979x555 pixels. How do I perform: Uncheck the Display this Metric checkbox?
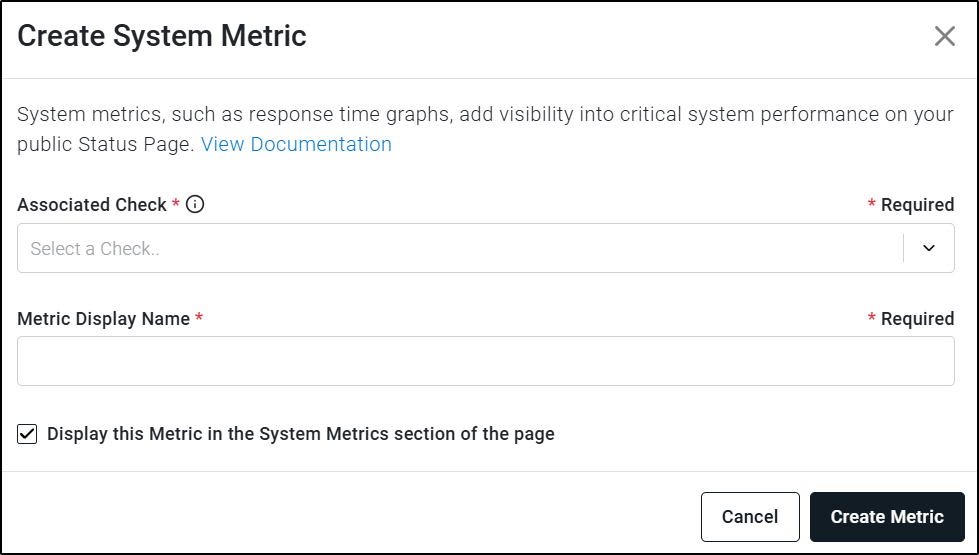(x=27, y=434)
